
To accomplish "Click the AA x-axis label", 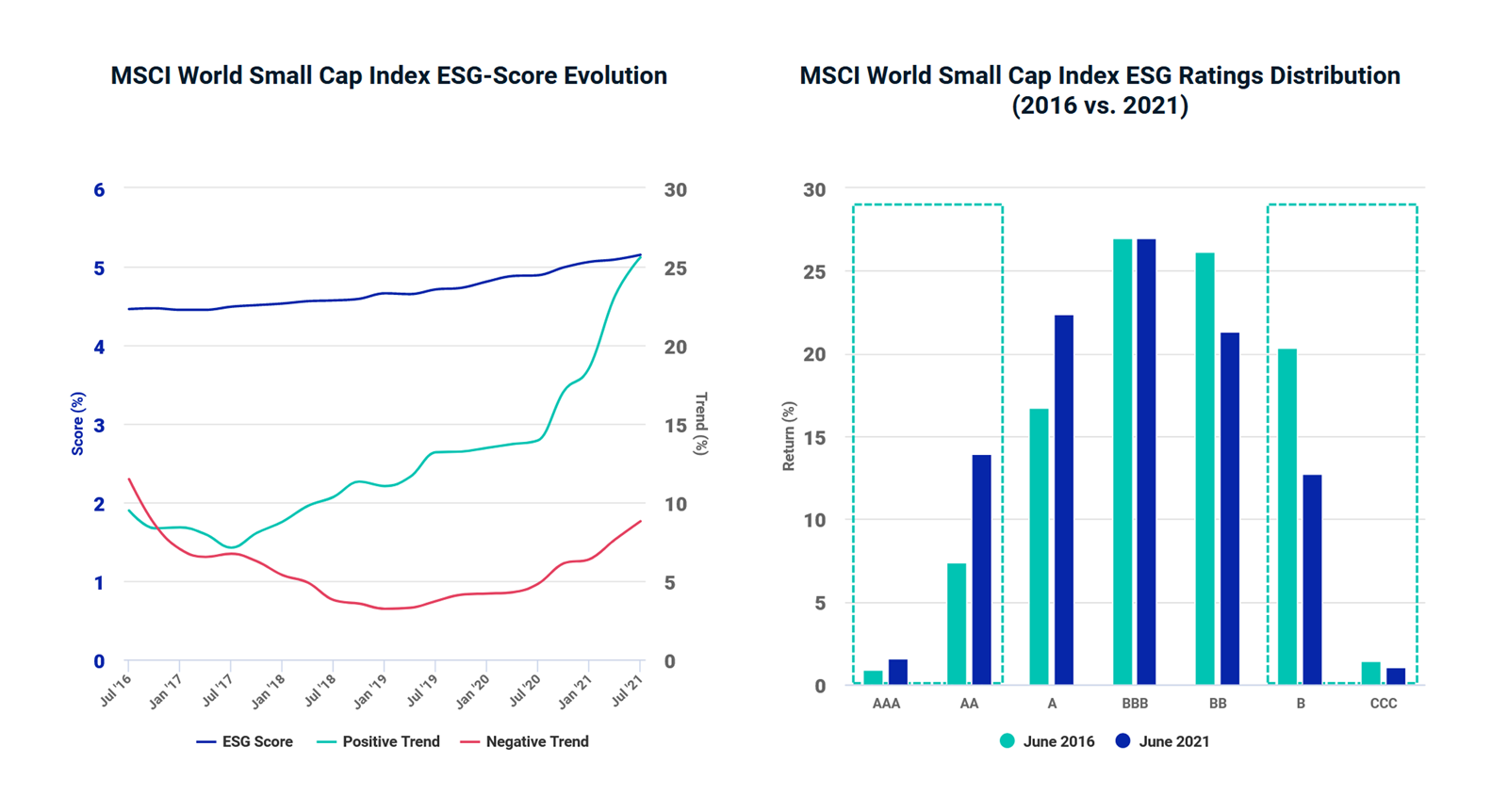I will (969, 704).
